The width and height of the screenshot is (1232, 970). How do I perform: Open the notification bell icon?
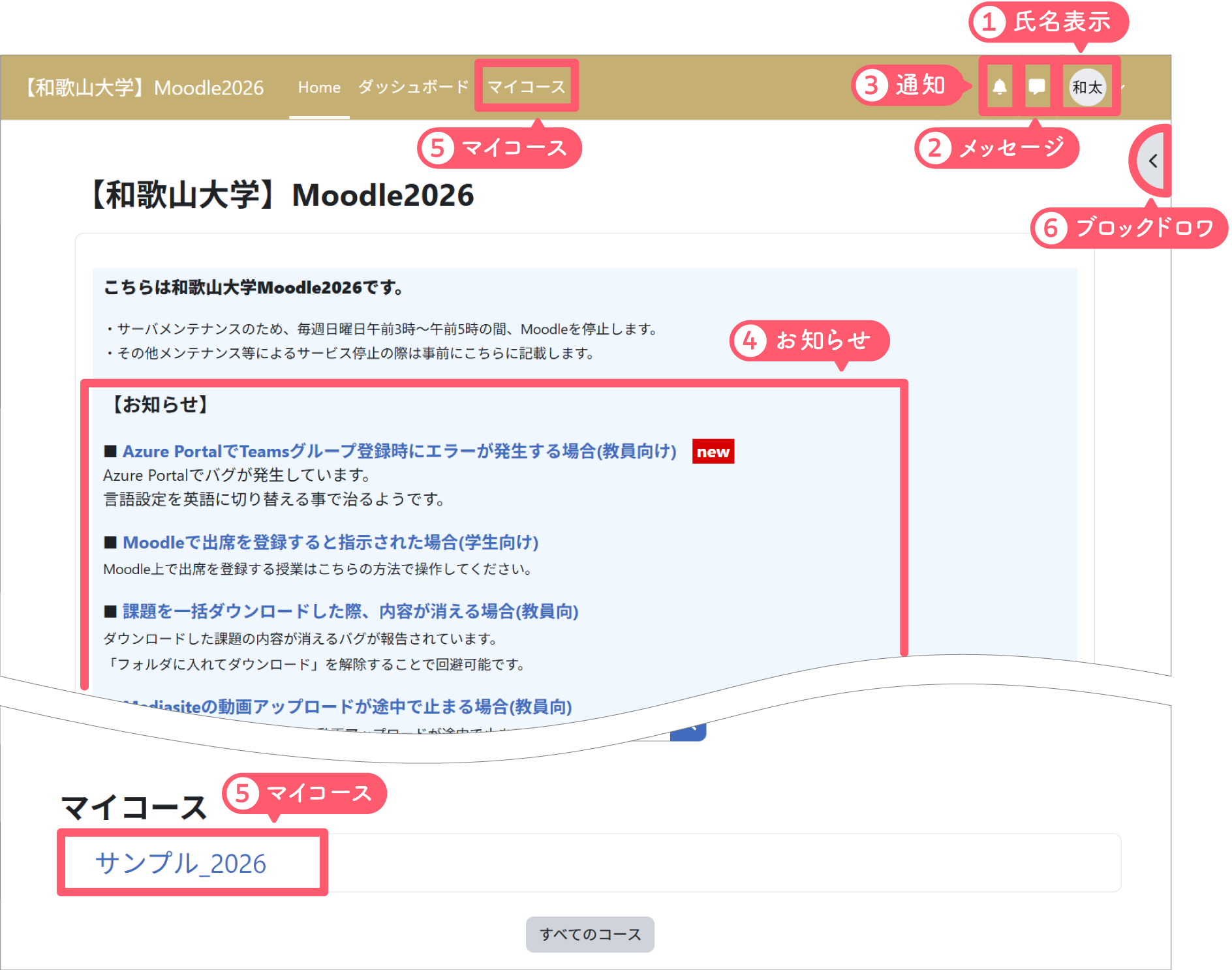coord(999,87)
